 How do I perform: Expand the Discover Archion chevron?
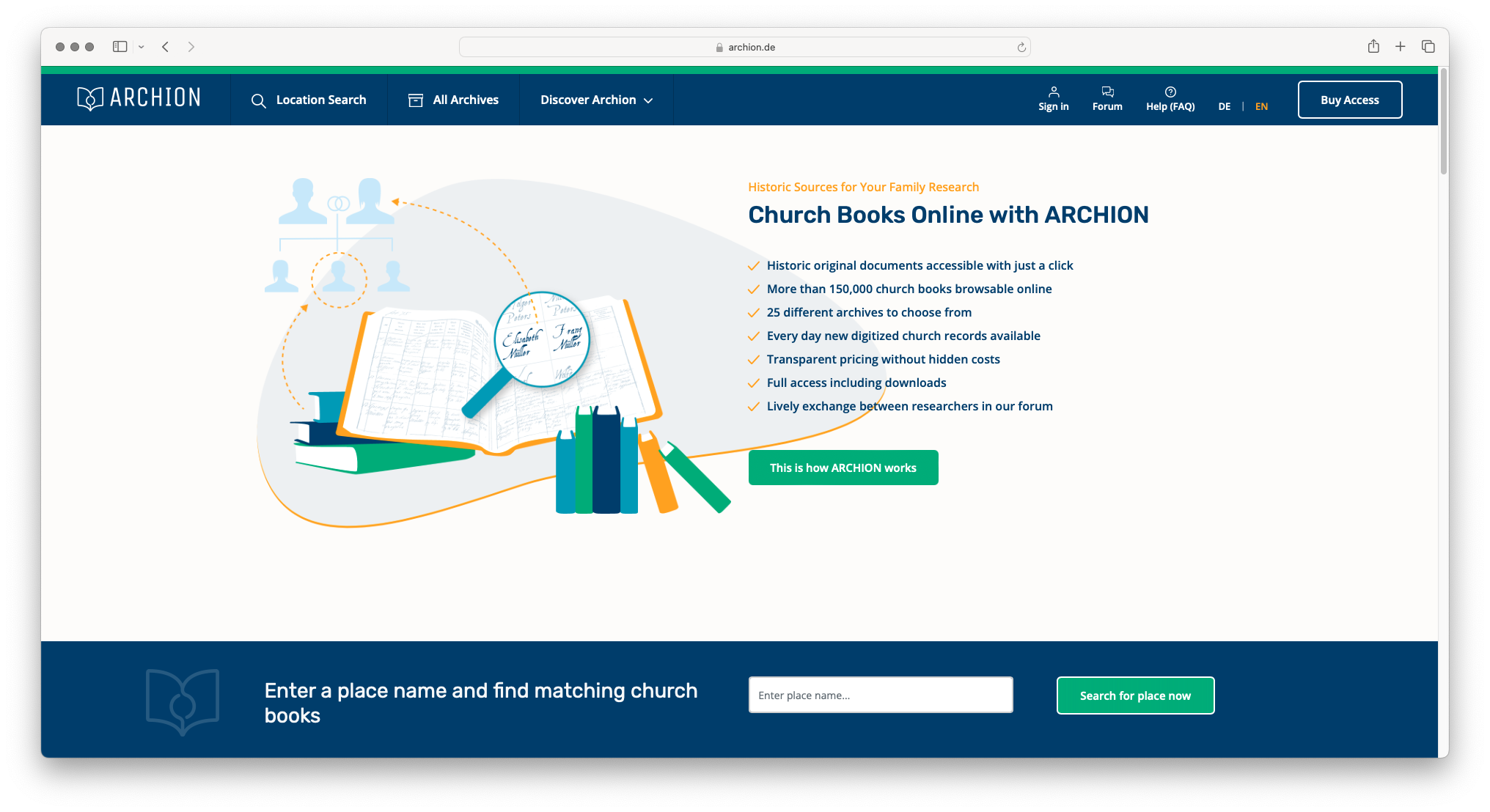coord(648,100)
